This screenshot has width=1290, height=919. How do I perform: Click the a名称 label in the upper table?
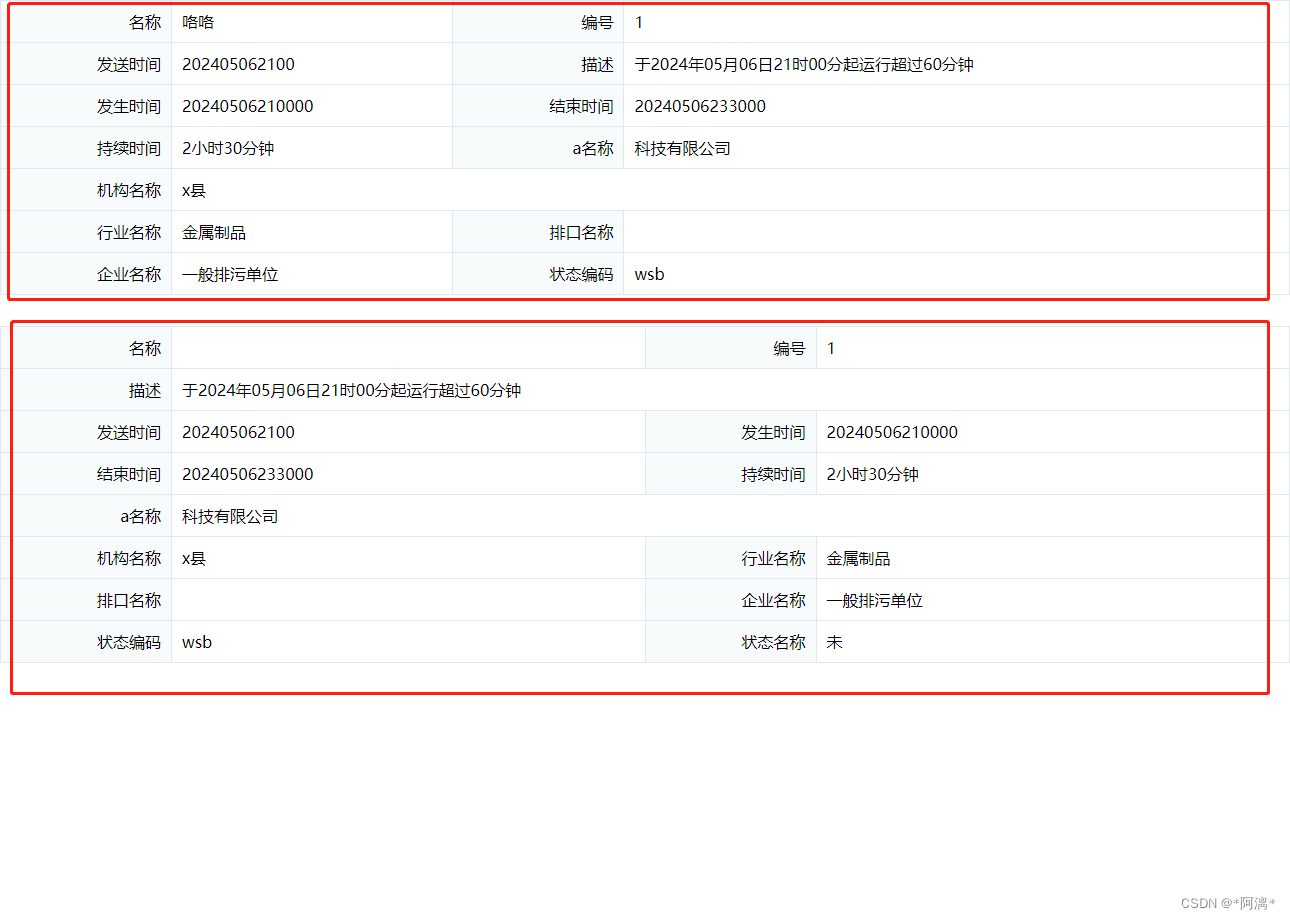(x=593, y=148)
